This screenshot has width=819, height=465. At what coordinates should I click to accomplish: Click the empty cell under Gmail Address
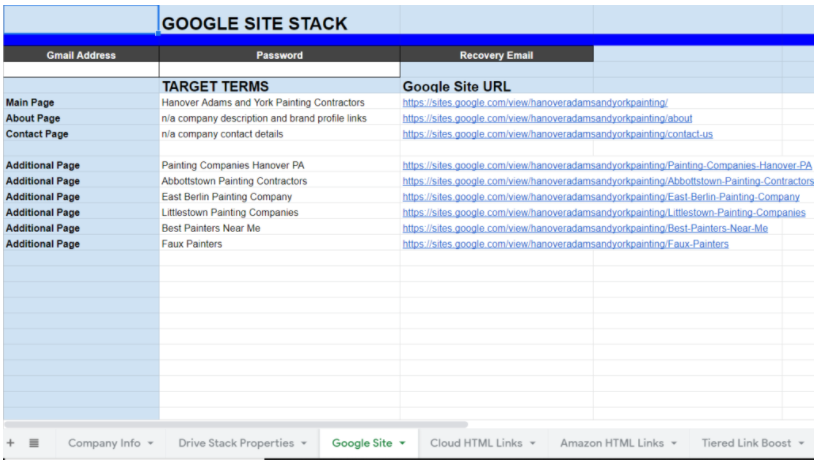click(81, 69)
